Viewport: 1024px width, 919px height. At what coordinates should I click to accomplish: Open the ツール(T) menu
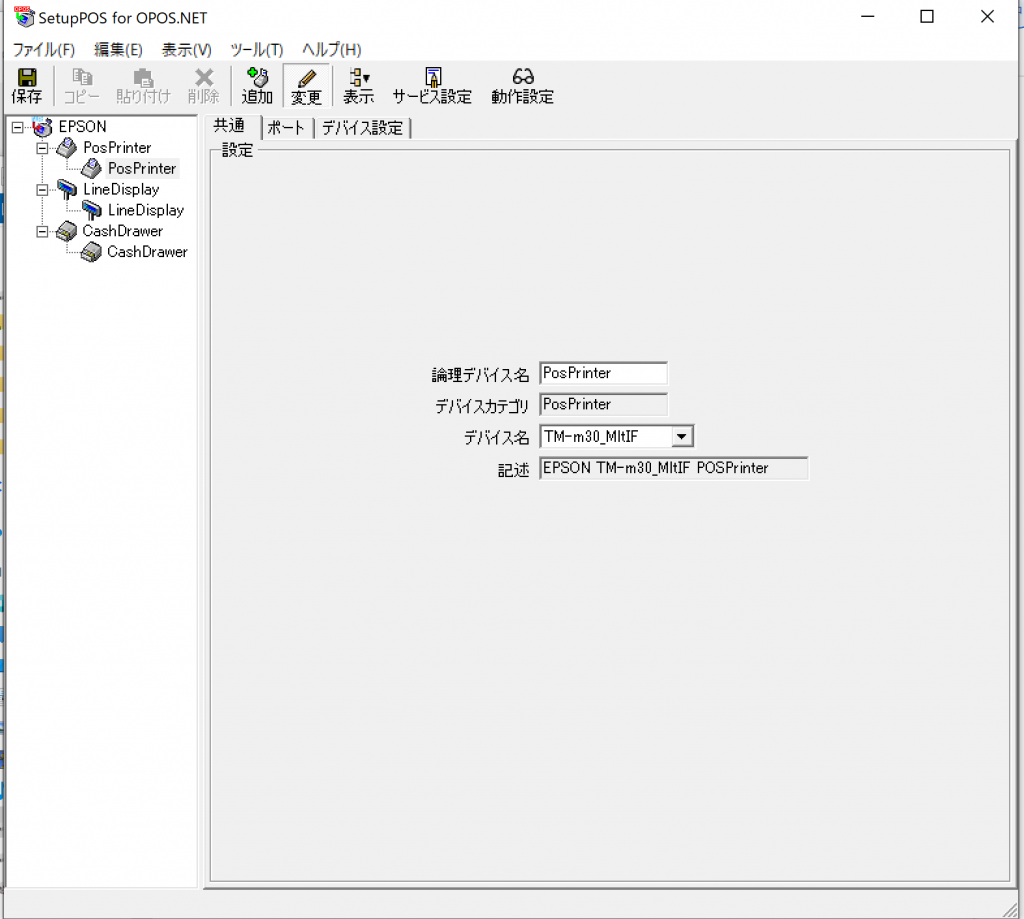pos(257,50)
